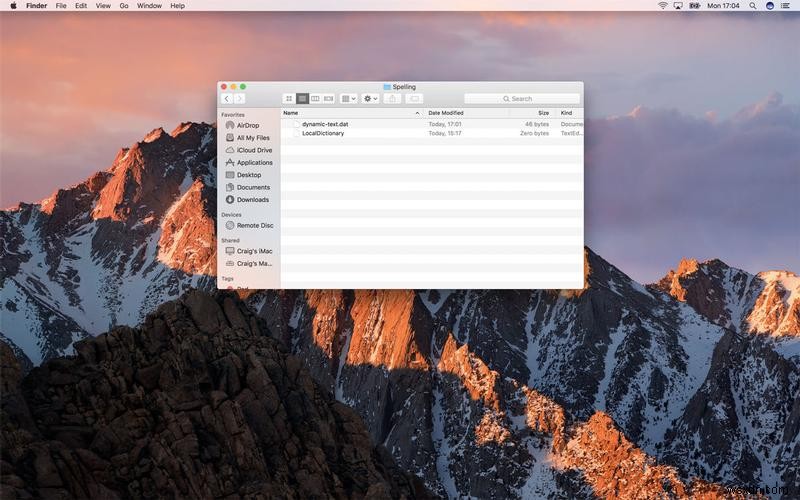Click the Share toolbar button
This screenshot has height=500, width=800.
click(393, 99)
